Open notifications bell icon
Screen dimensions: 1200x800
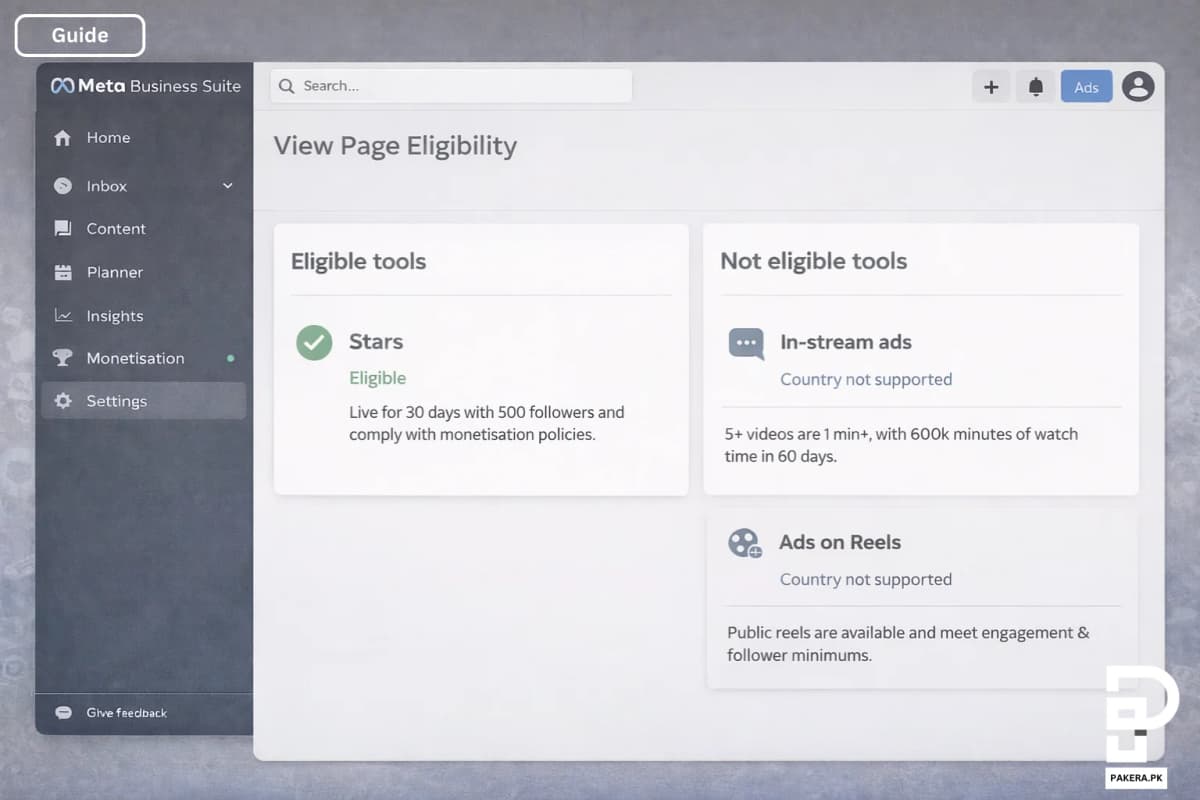point(1036,87)
